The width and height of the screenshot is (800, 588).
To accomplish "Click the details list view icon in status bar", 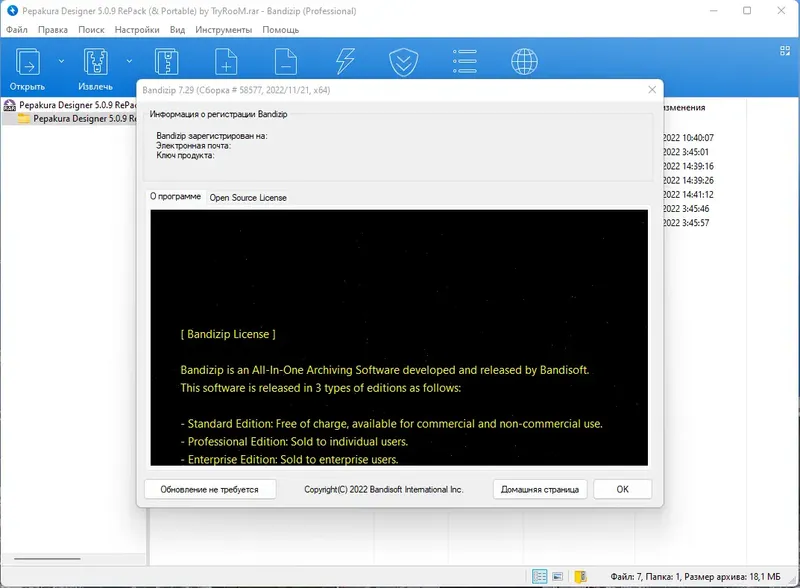I will (x=539, y=576).
